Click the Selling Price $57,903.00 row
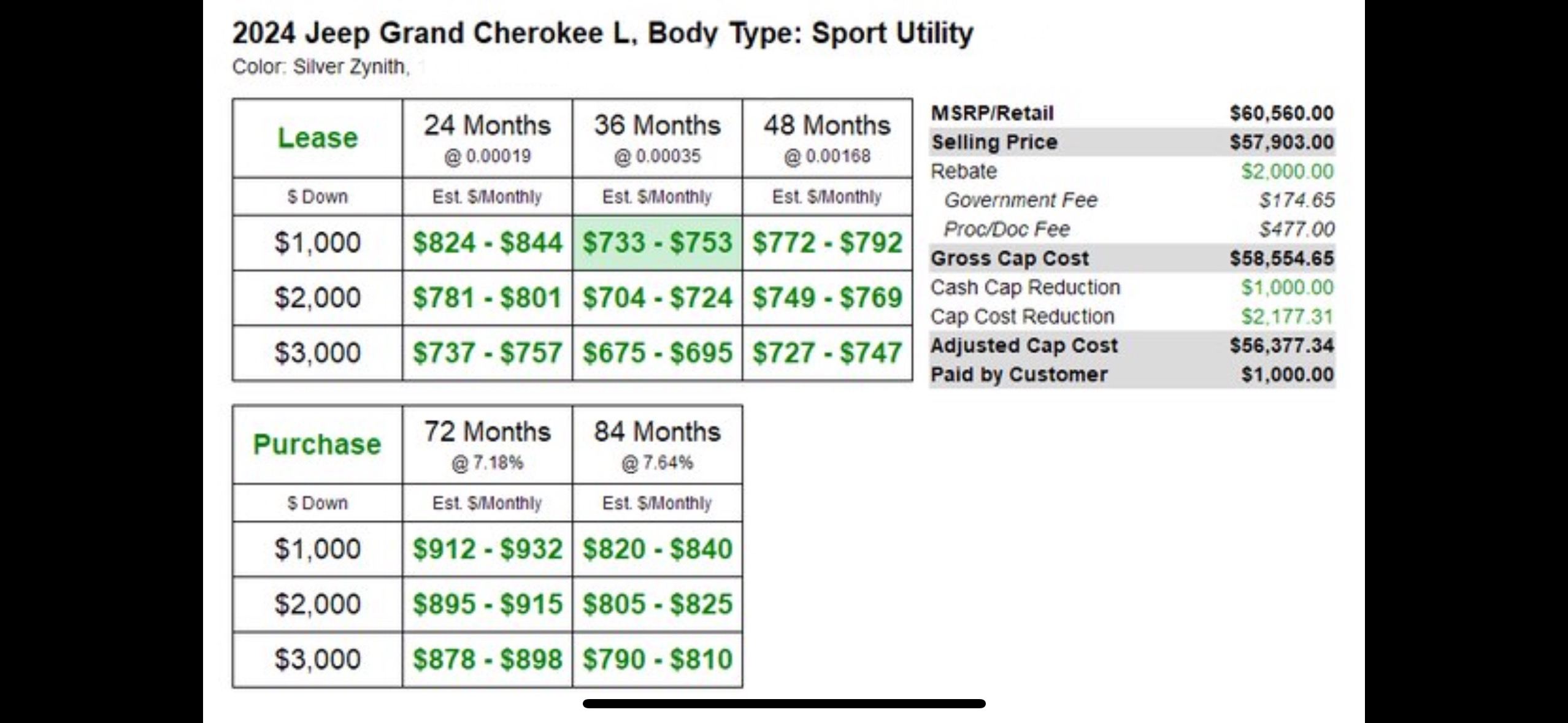Viewport: 1568px width, 723px height. click(1132, 142)
